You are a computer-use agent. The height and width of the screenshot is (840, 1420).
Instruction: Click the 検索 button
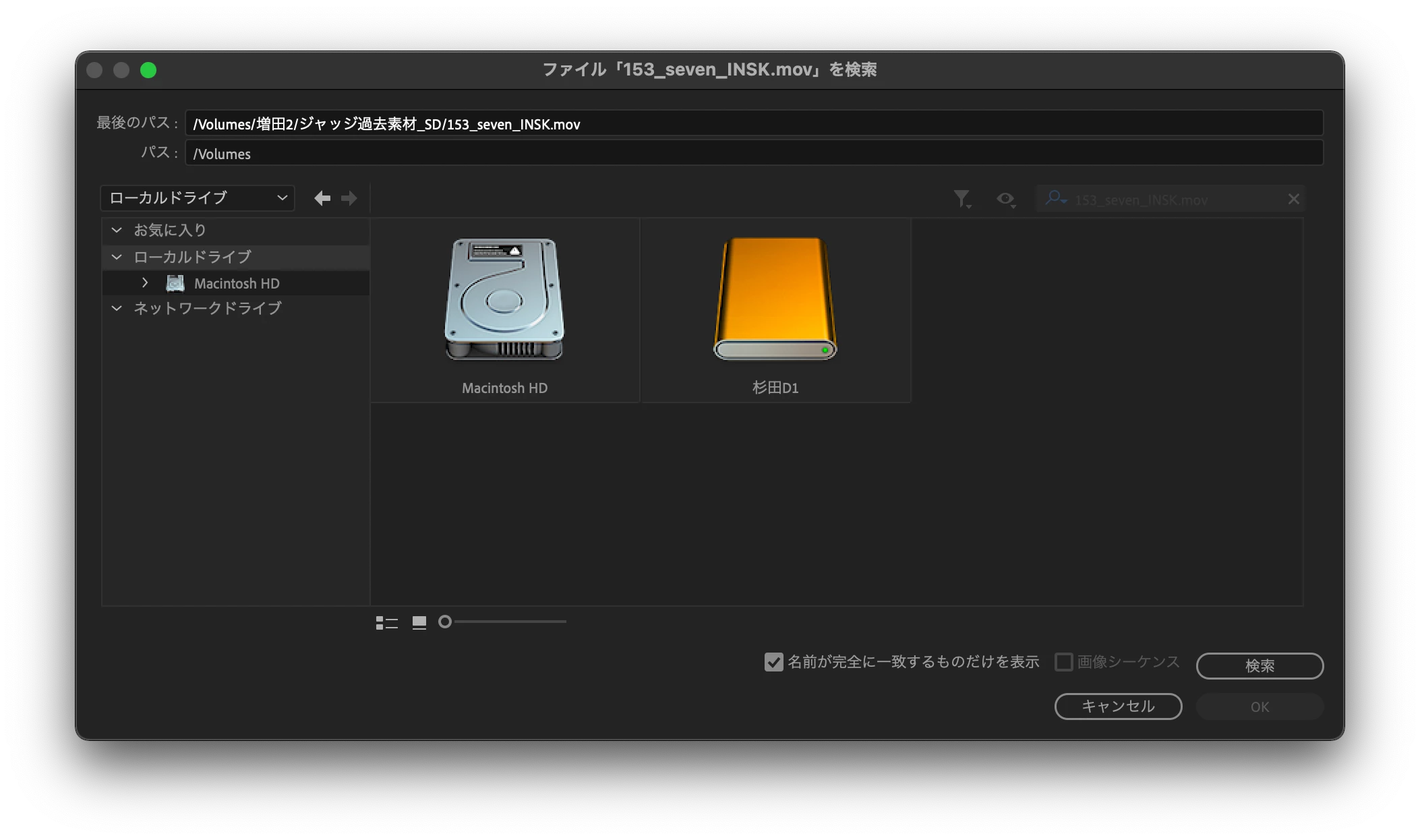(x=1259, y=666)
